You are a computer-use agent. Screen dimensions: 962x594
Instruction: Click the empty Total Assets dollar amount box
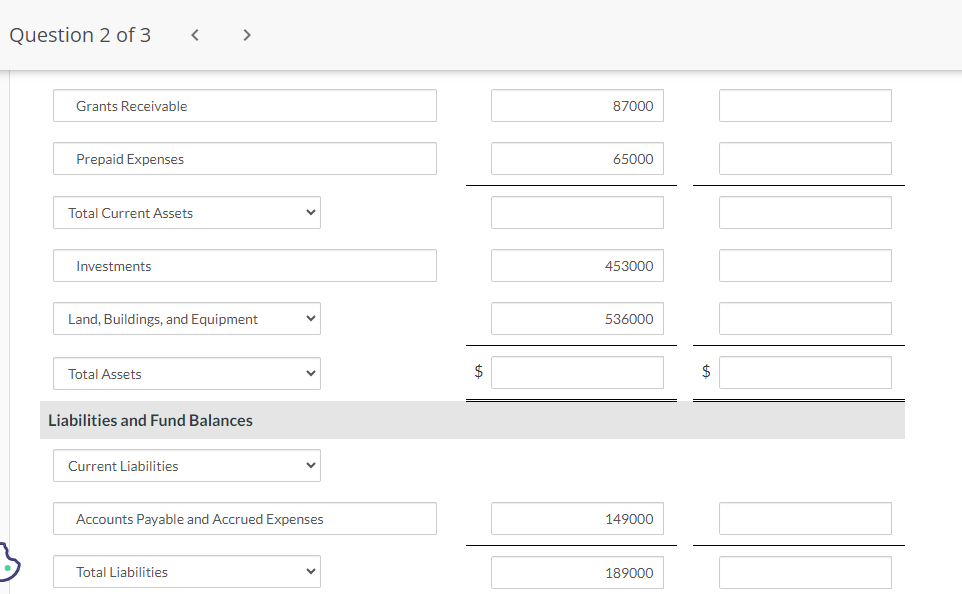pos(577,372)
